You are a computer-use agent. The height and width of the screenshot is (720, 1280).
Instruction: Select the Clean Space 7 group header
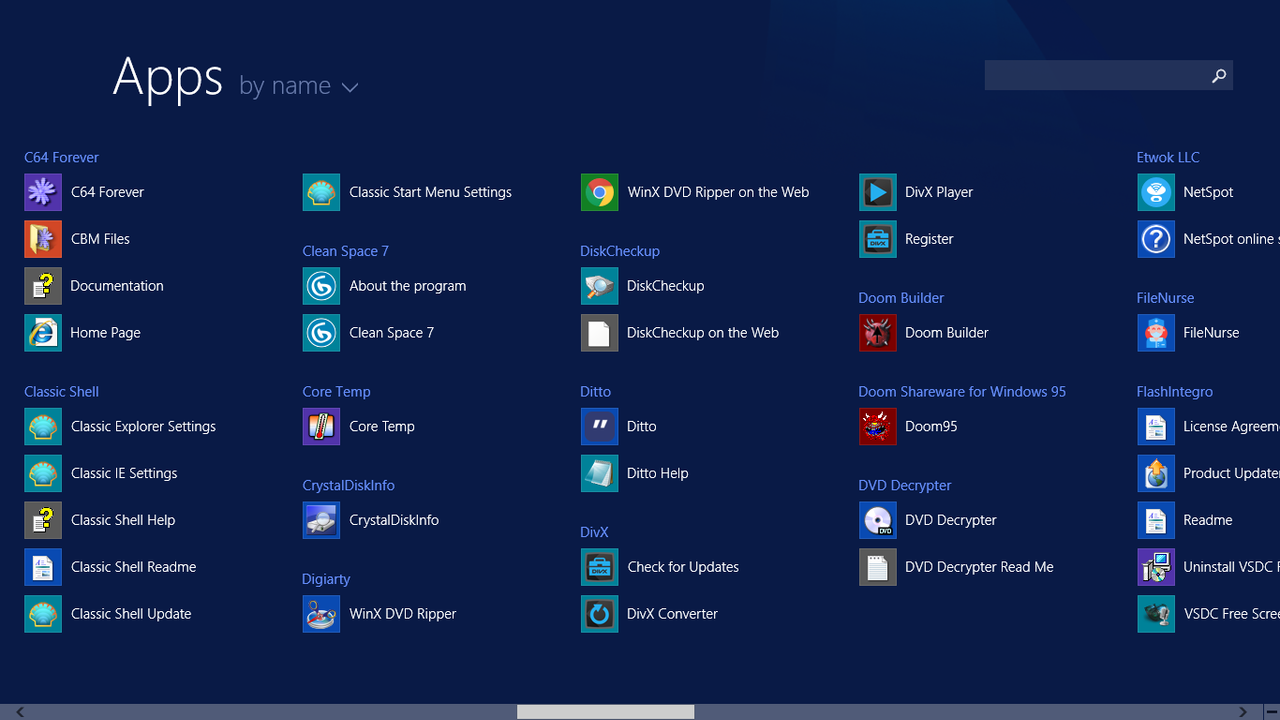345,251
